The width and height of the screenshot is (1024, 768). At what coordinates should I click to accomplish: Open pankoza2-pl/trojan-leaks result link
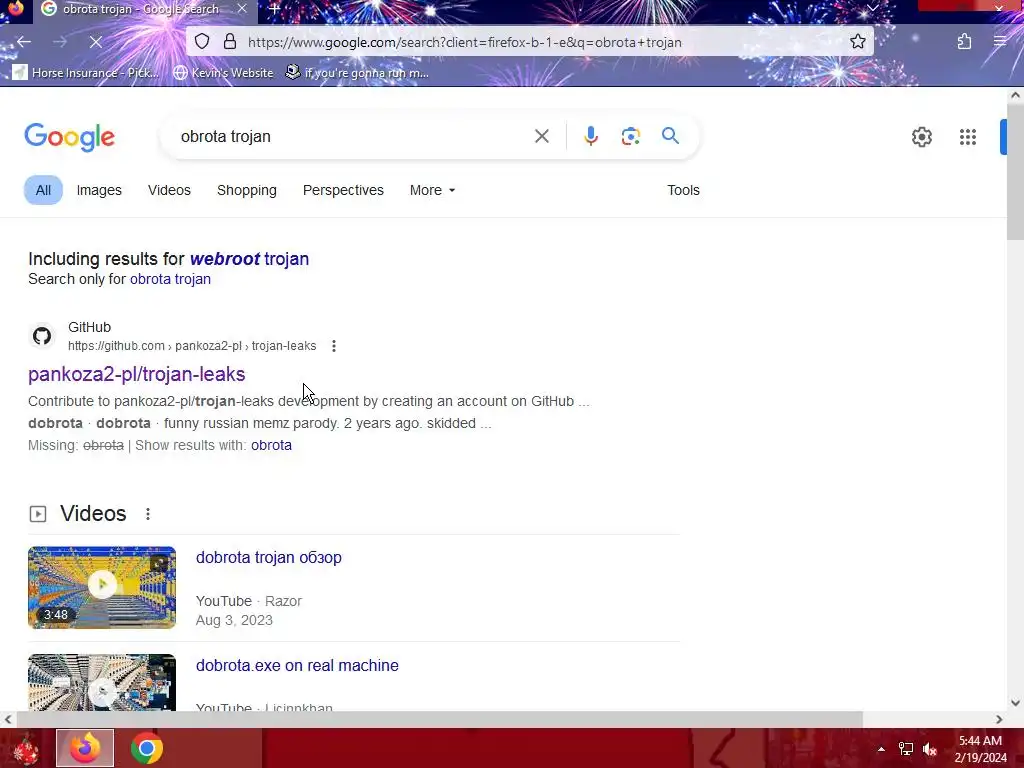[136, 374]
